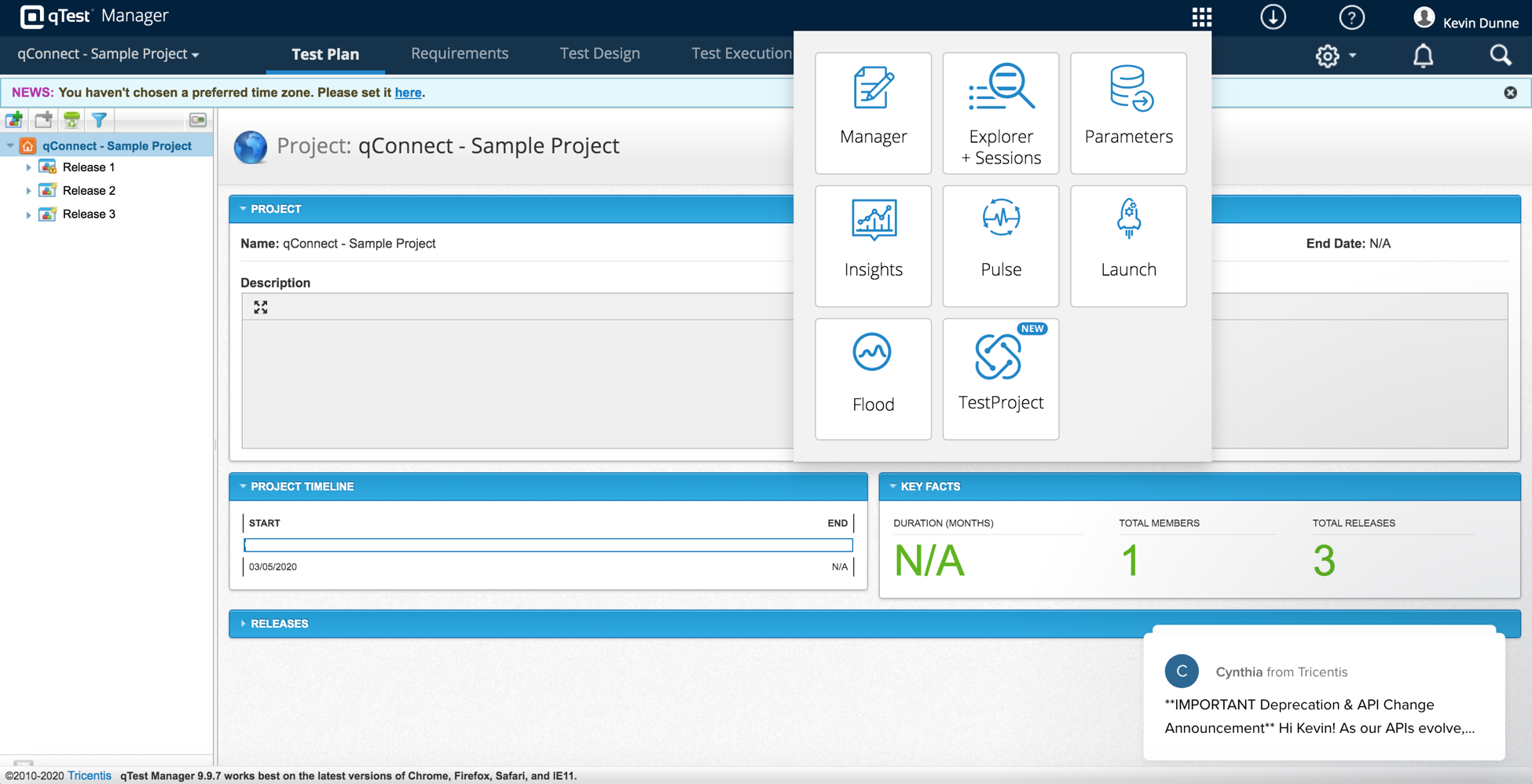
Task: Open the Tricentis footer link
Action: click(90, 775)
